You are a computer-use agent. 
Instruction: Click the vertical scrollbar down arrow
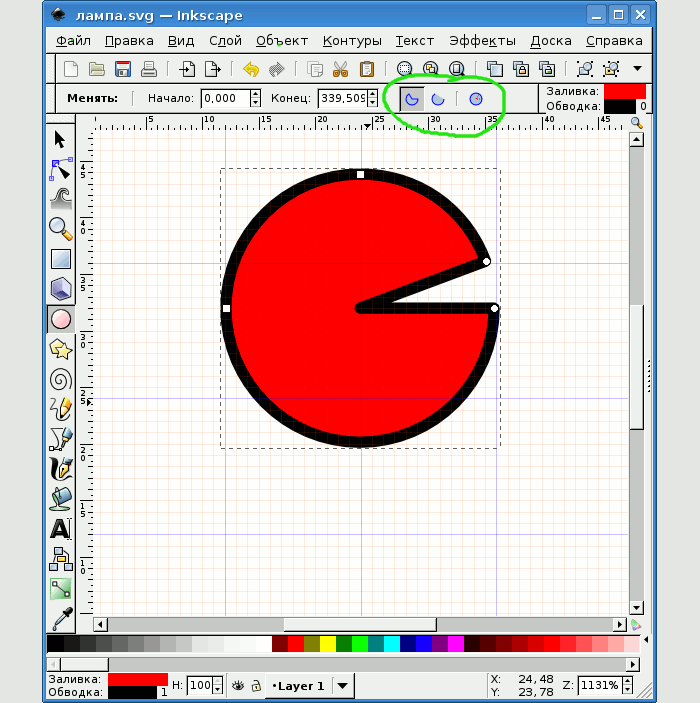click(x=636, y=608)
